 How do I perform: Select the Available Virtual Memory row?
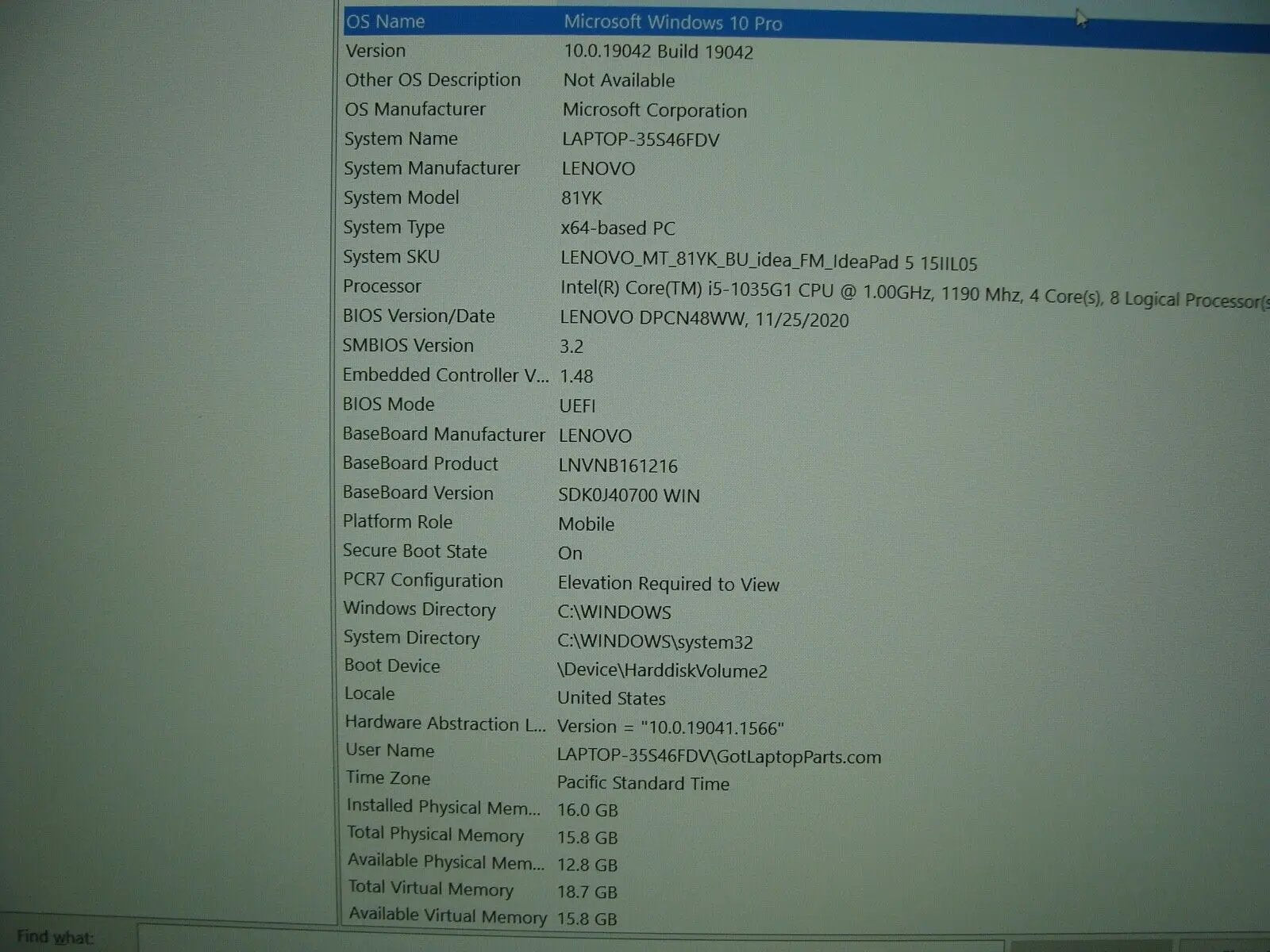tap(806, 918)
